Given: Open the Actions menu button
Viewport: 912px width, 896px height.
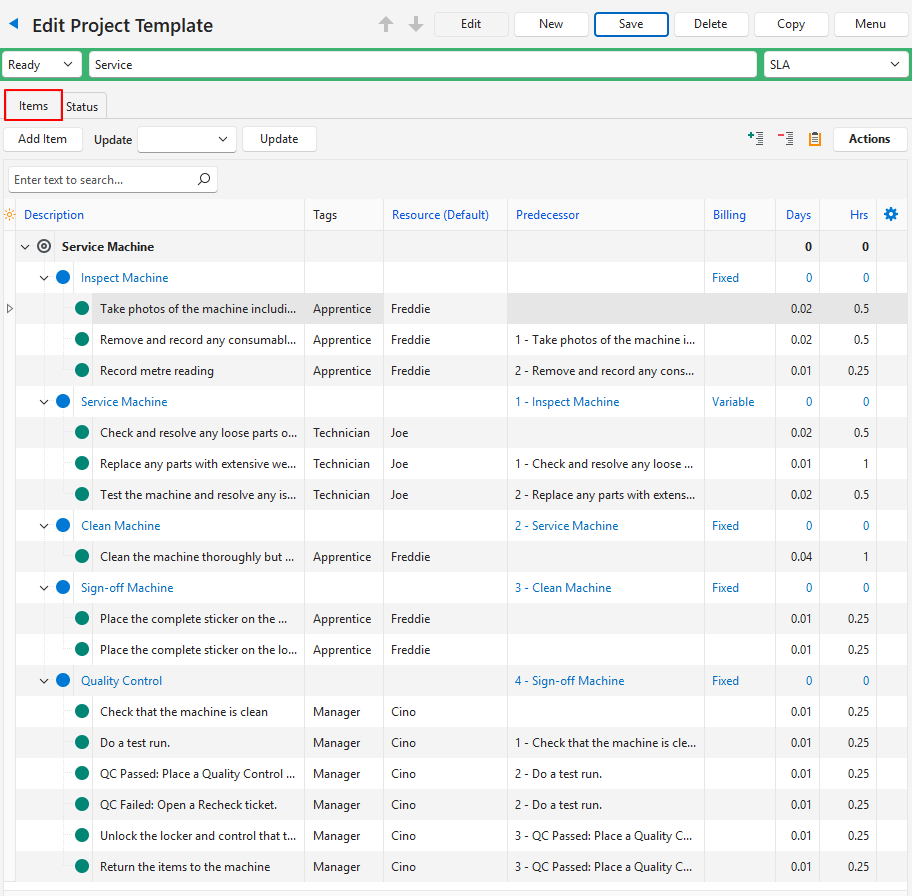Looking at the screenshot, I should pos(869,139).
